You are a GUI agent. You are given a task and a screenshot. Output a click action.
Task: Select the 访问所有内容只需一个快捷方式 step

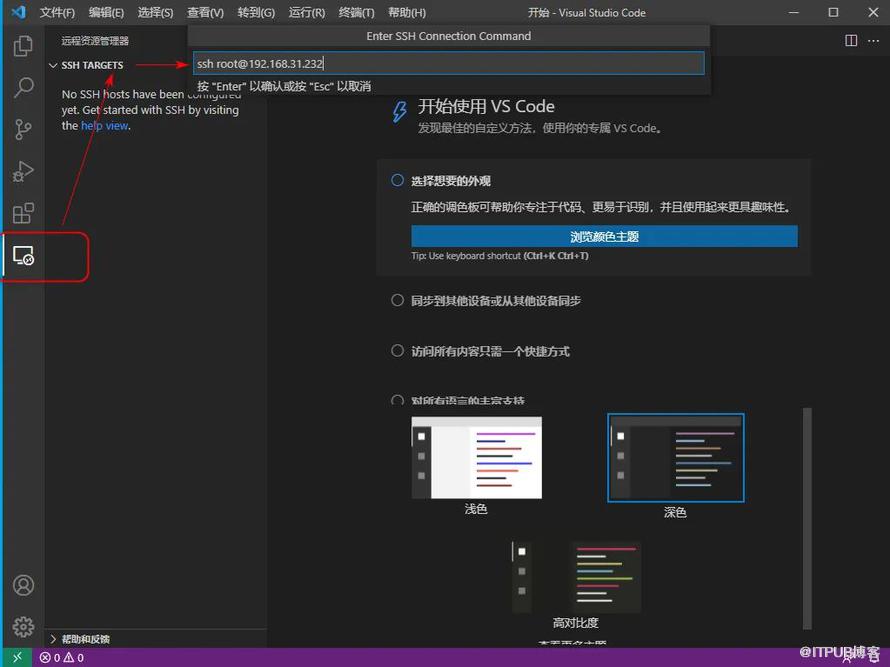398,351
